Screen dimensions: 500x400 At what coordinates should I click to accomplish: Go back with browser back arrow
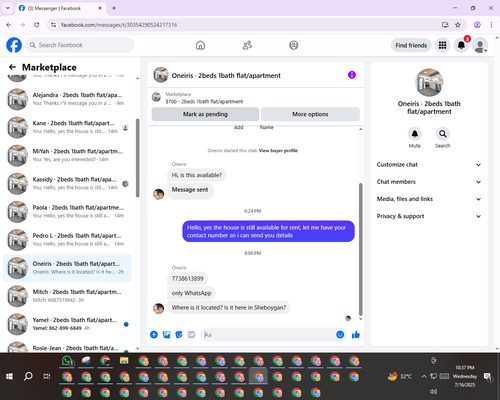[9, 25]
